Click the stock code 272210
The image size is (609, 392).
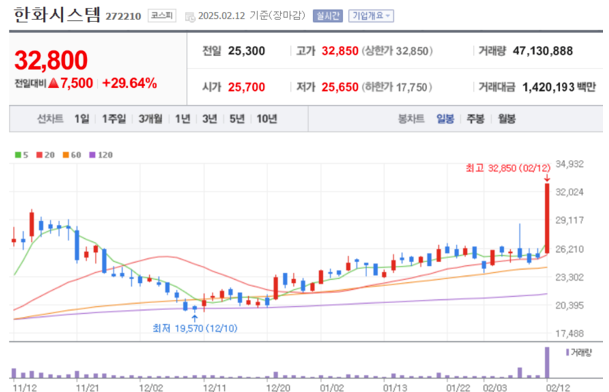click(123, 16)
